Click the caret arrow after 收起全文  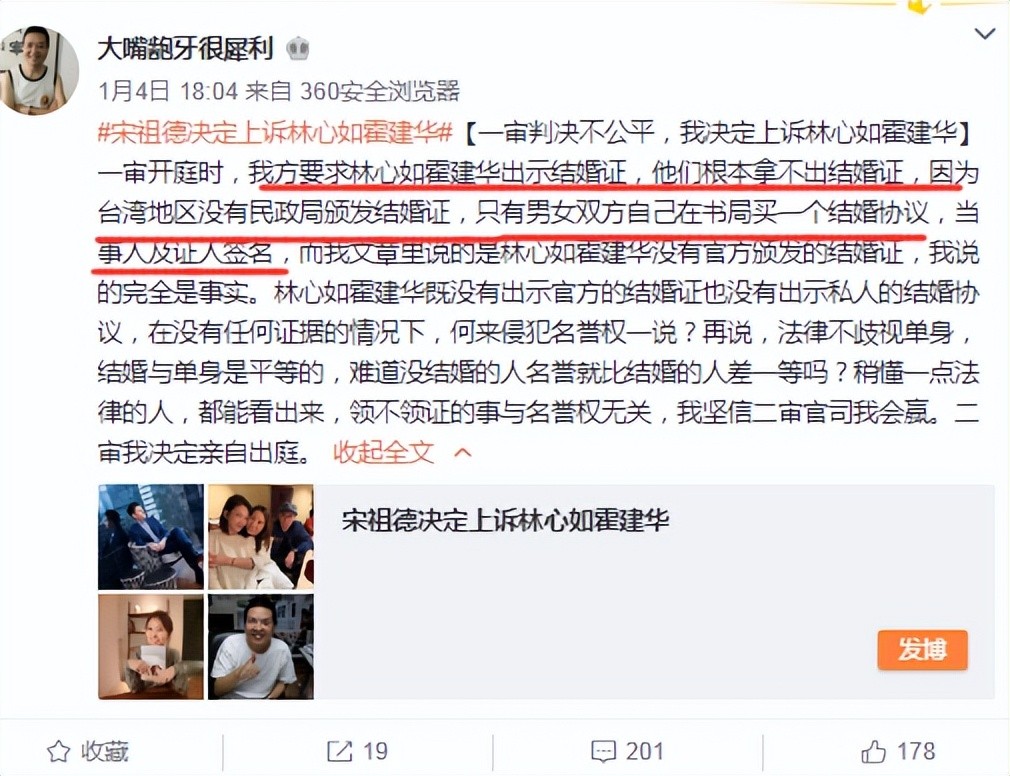click(x=462, y=453)
